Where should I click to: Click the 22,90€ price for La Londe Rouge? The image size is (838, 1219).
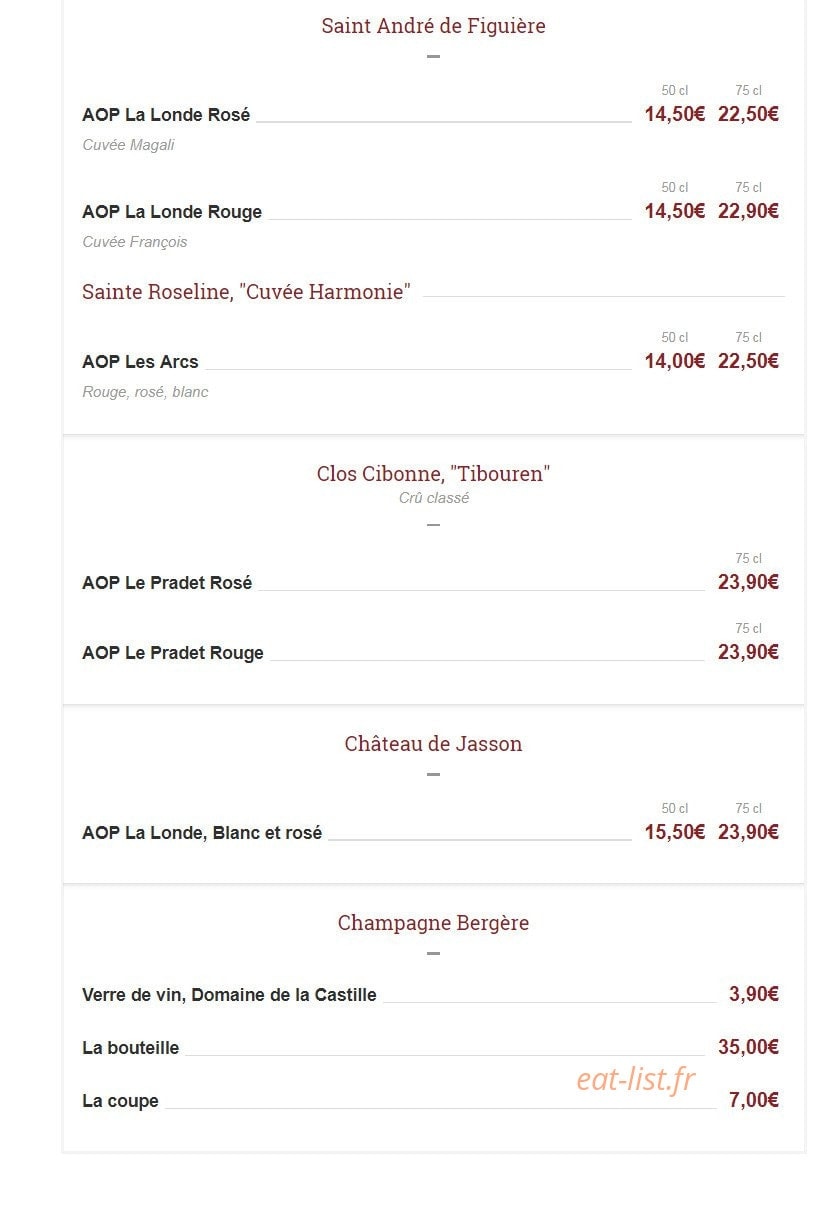(748, 211)
